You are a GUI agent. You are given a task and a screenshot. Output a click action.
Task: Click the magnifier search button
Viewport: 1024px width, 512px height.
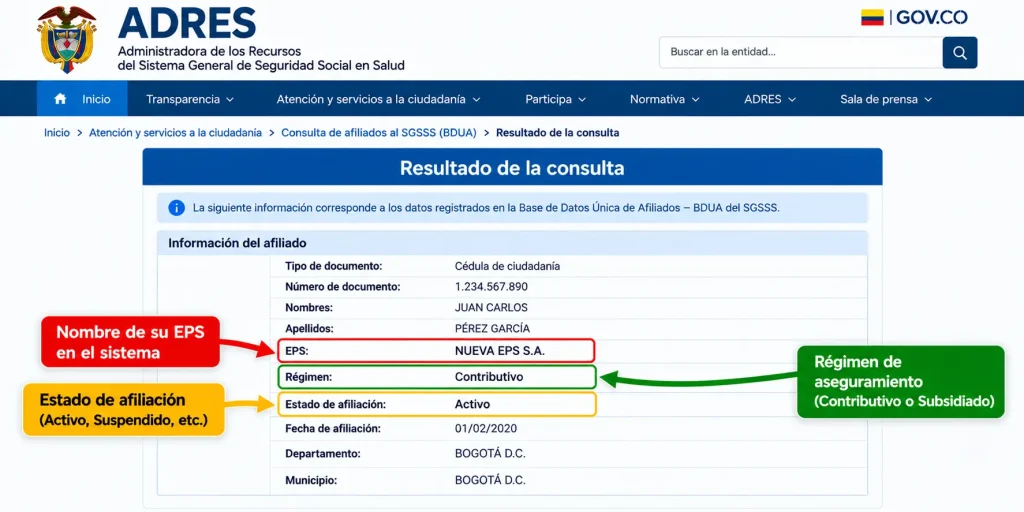point(959,53)
